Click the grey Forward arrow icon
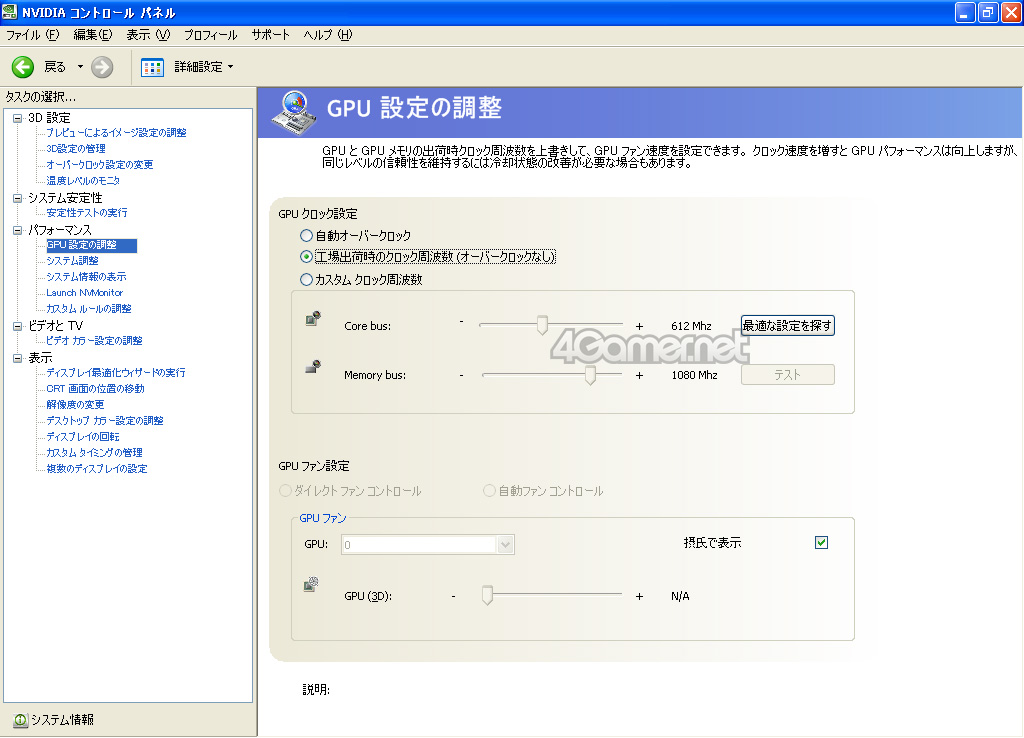 102,67
